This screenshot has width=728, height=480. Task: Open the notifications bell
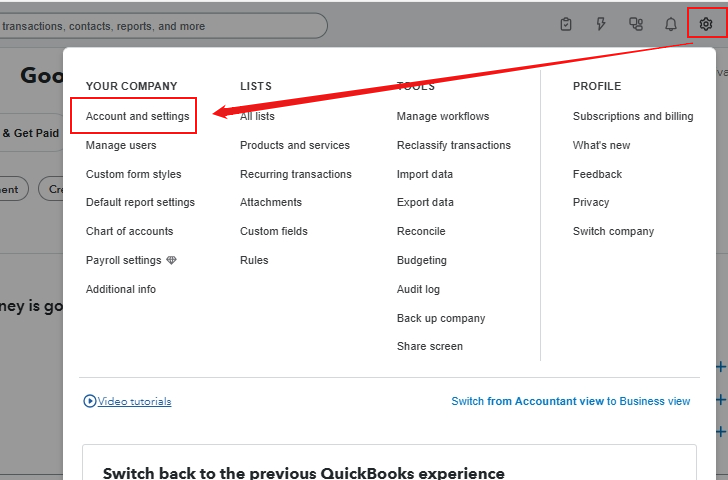[x=671, y=24]
